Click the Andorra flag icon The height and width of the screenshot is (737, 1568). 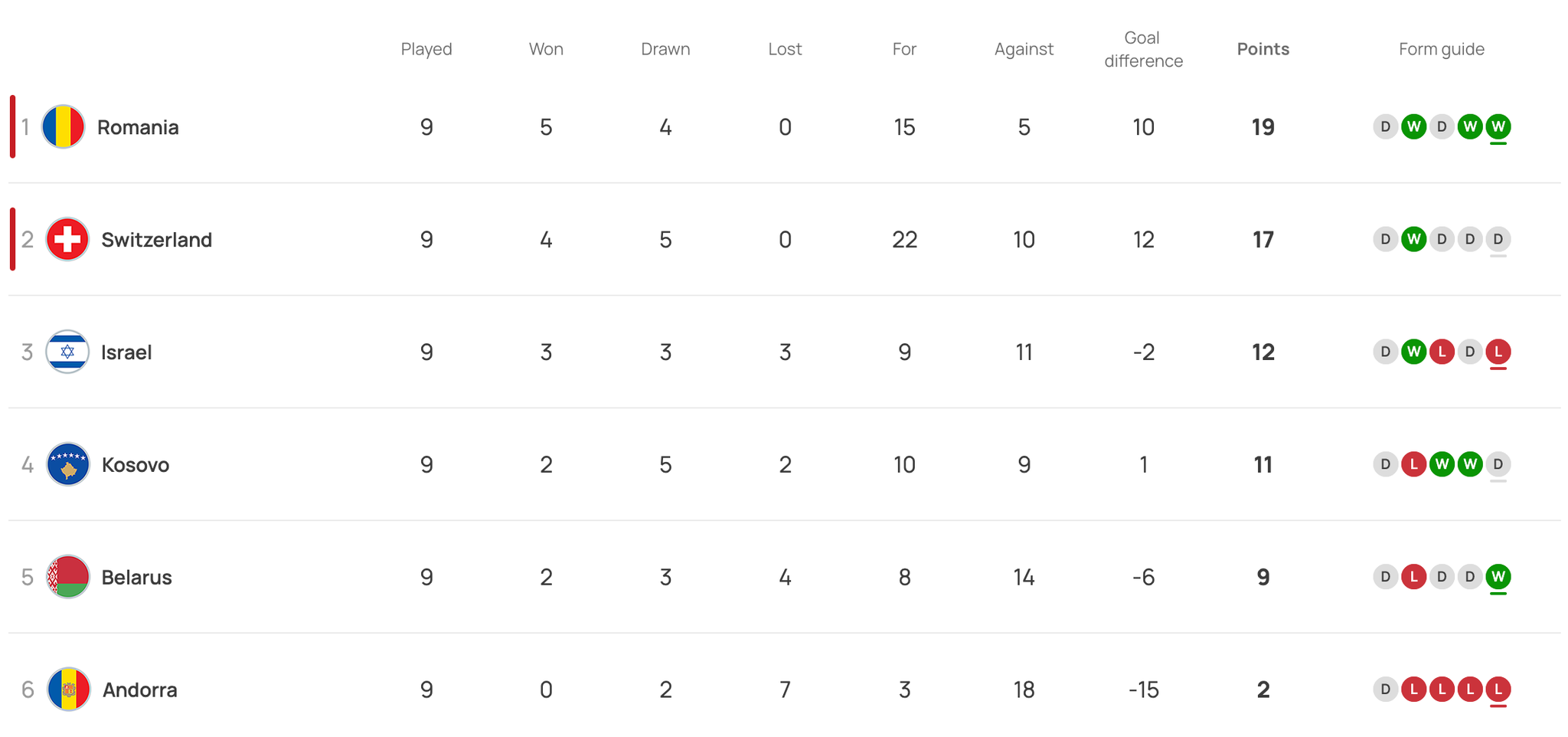coord(69,690)
